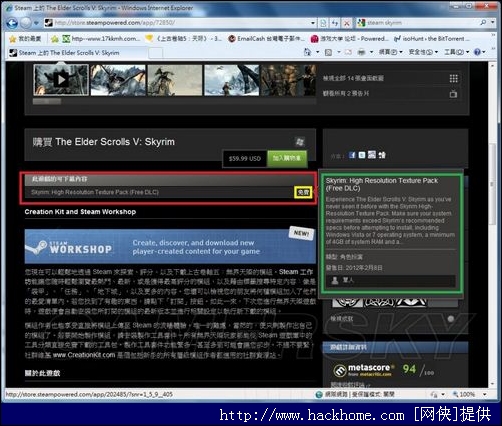Open the 工具 (Tools) menu
Viewport: 502px width, 426px height.
(x=457, y=52)
